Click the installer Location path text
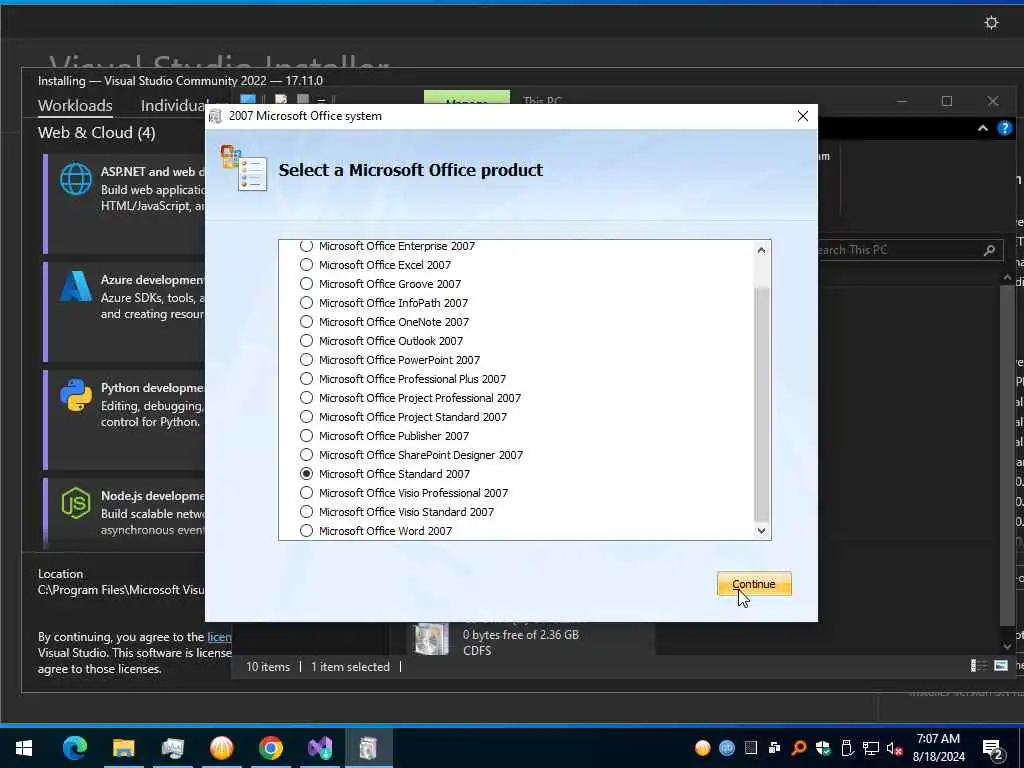1024x768 pixels. (121, 590)
